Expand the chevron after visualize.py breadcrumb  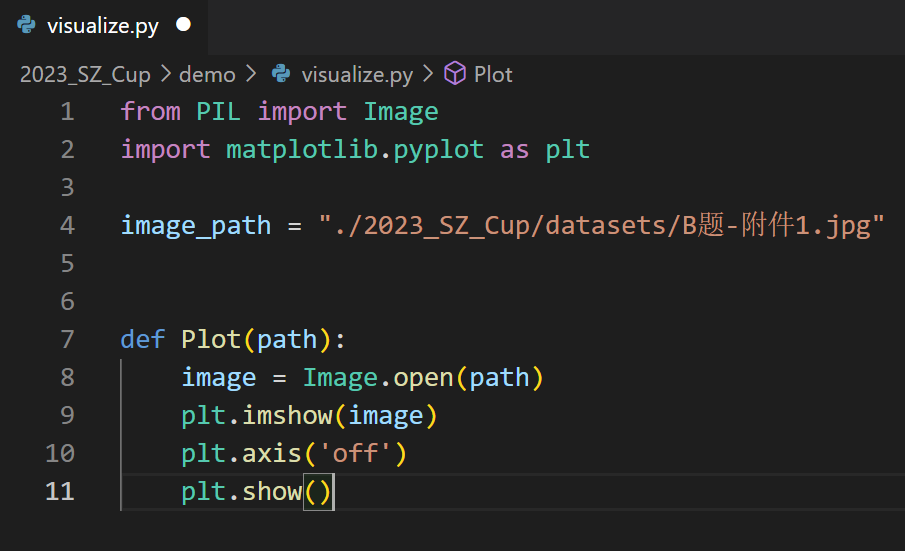(428, 73)
